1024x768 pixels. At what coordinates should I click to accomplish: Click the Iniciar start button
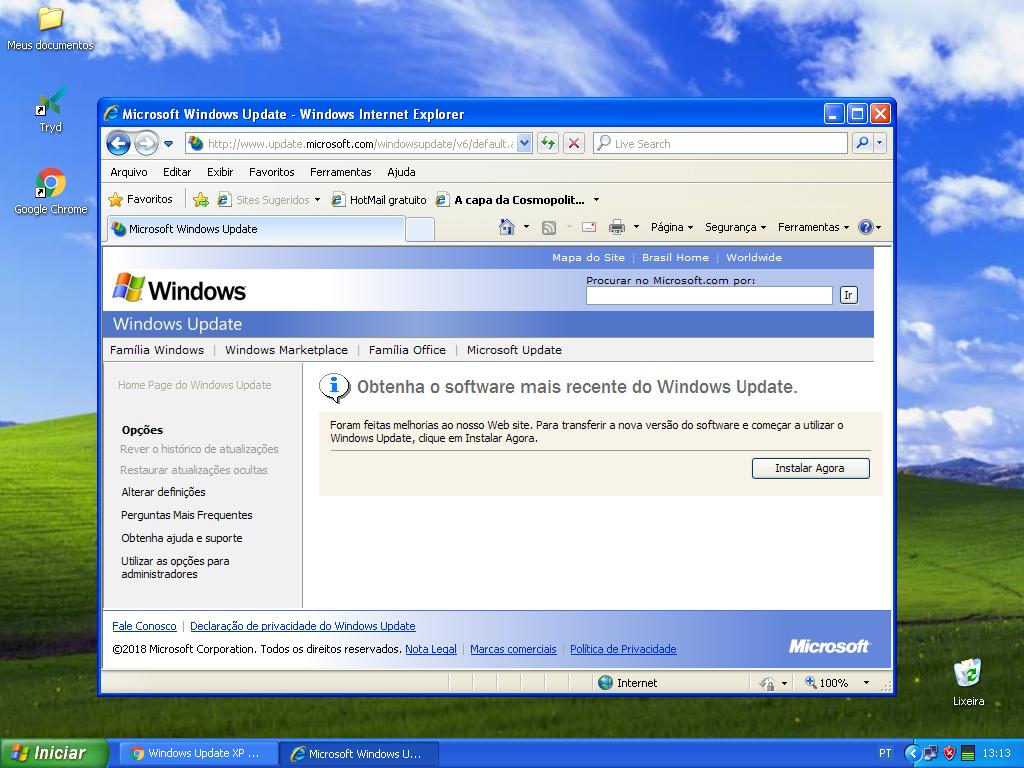(x=54, y=753)
